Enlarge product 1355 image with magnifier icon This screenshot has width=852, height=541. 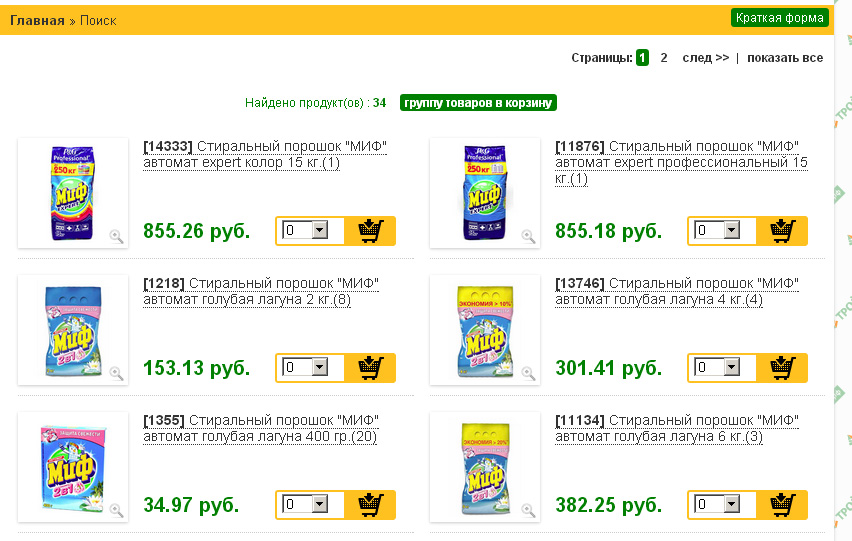pyautogui.click(x=116, y=510)
